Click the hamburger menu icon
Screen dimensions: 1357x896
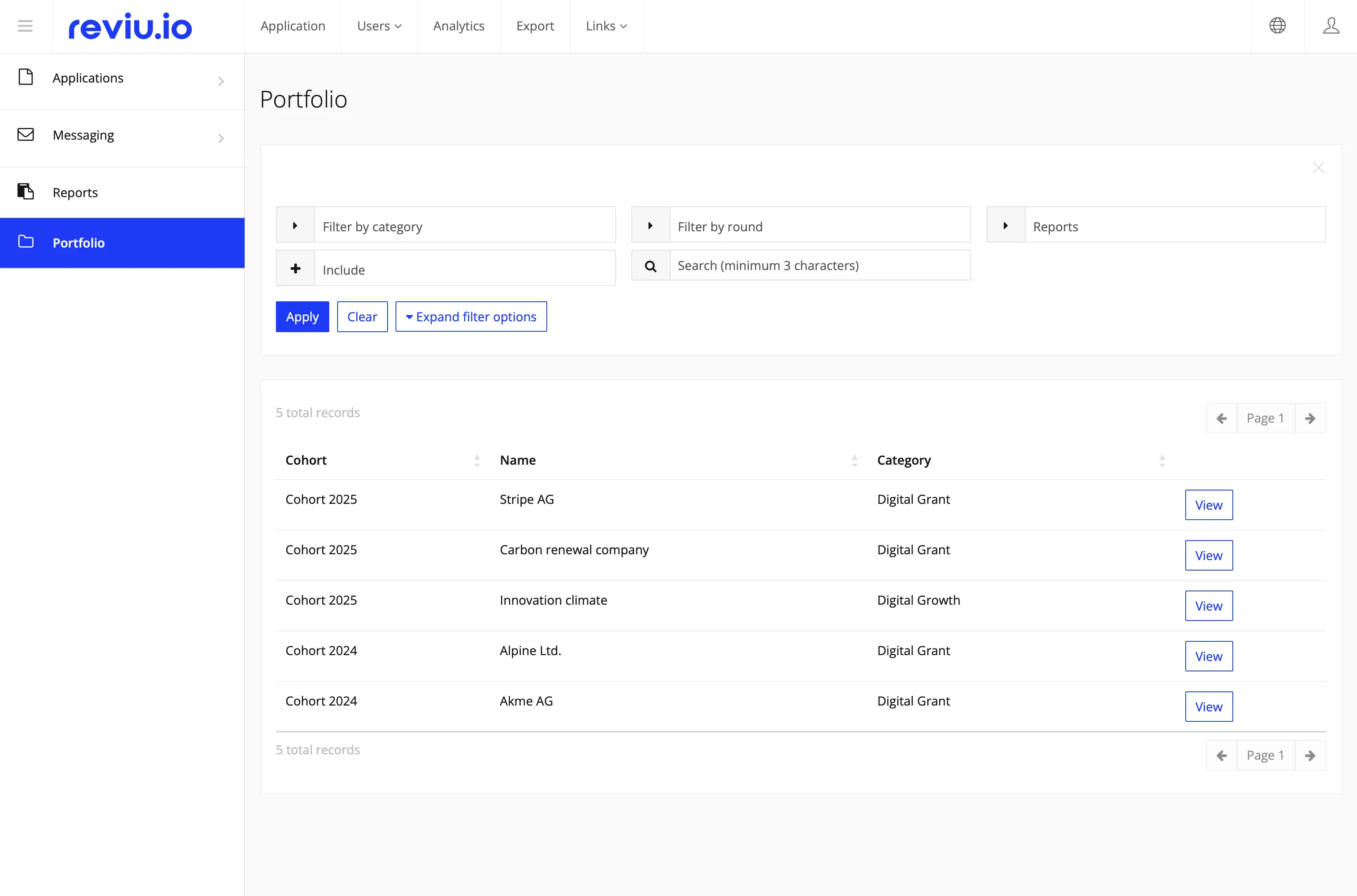click(25, 26)
